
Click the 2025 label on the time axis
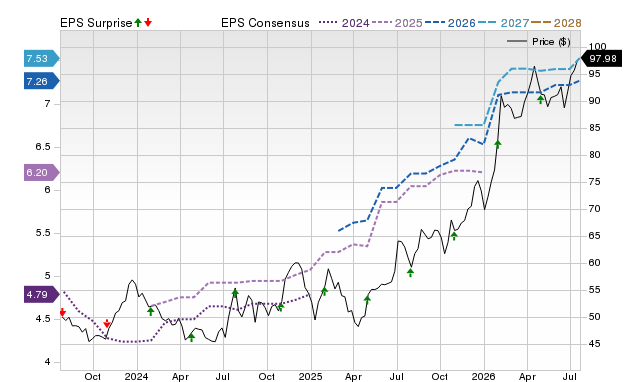click(x=310, y=376)
